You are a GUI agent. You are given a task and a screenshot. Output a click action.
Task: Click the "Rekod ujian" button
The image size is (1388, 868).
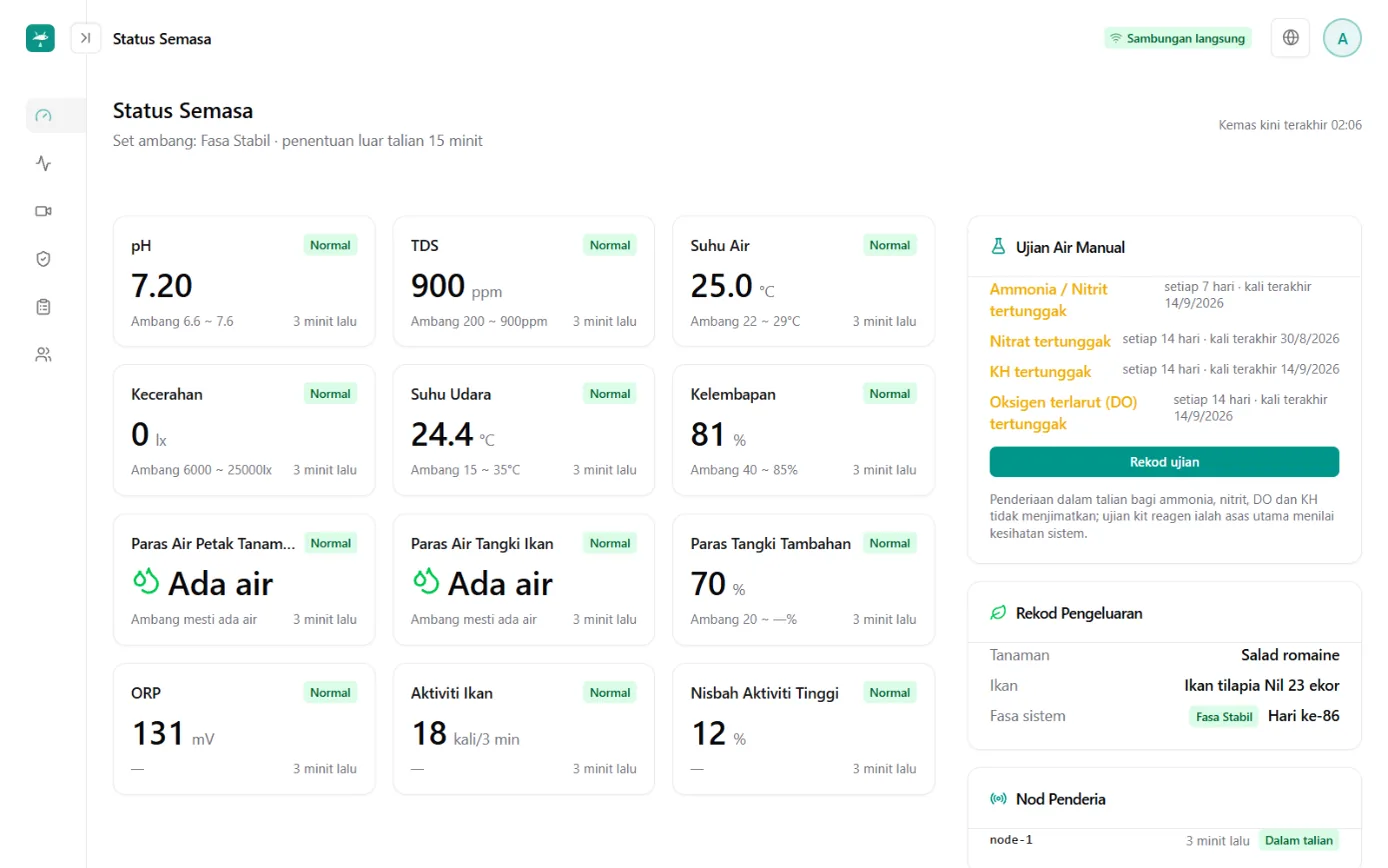(x=1164, y=462)
